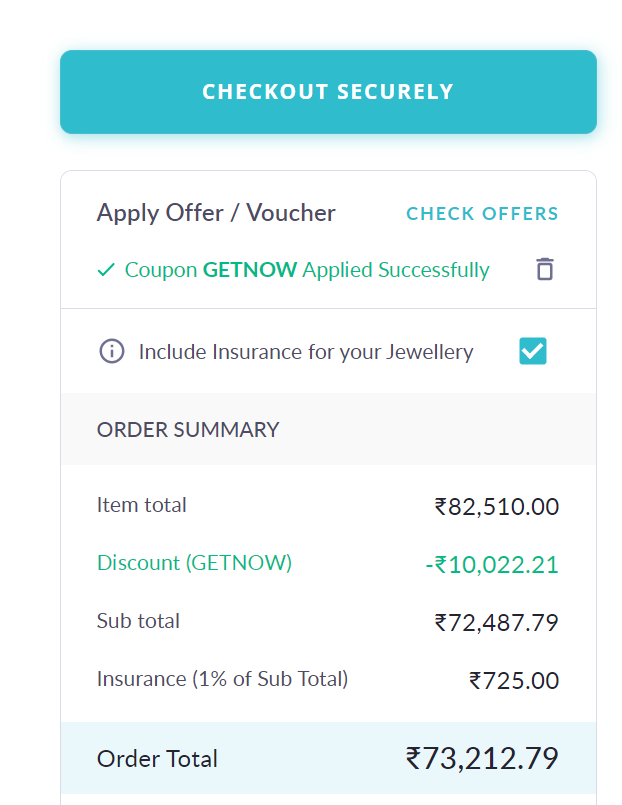Click the ₹72,487.79 sub total amount
This screenshot has width=622, height=805.
(497, 623)
